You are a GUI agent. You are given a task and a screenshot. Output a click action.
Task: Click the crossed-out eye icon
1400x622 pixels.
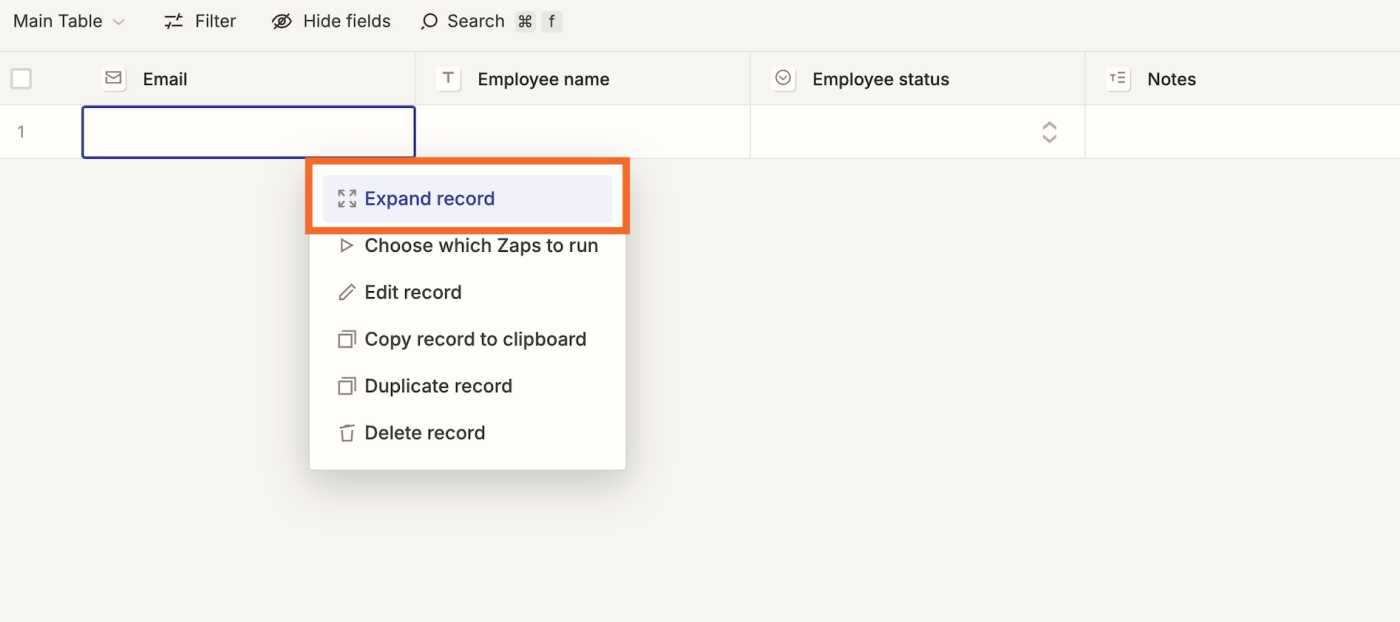(282, 21)
